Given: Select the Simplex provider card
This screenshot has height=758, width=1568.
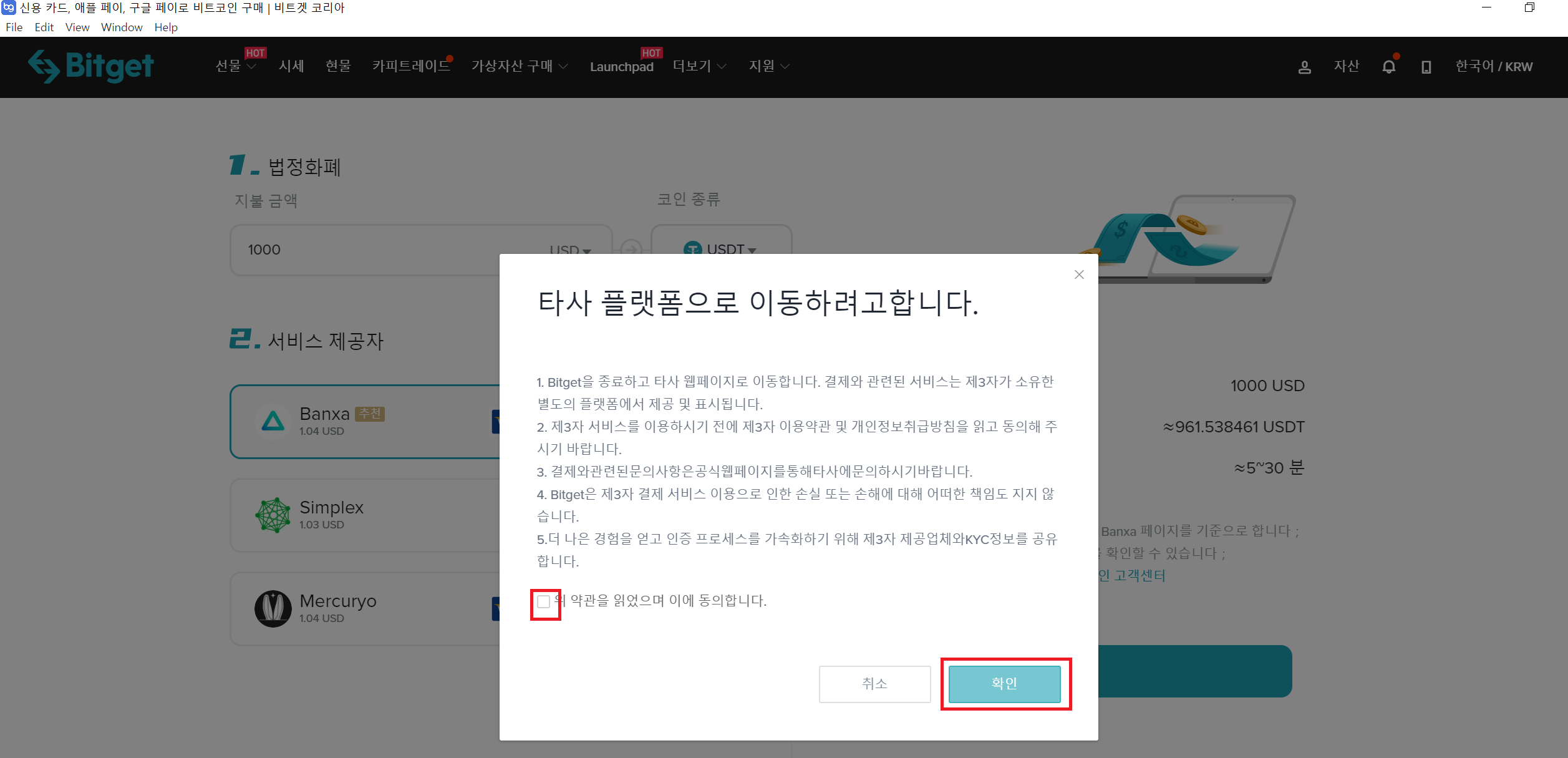Looking at the screenshot, I should [365, 515].
